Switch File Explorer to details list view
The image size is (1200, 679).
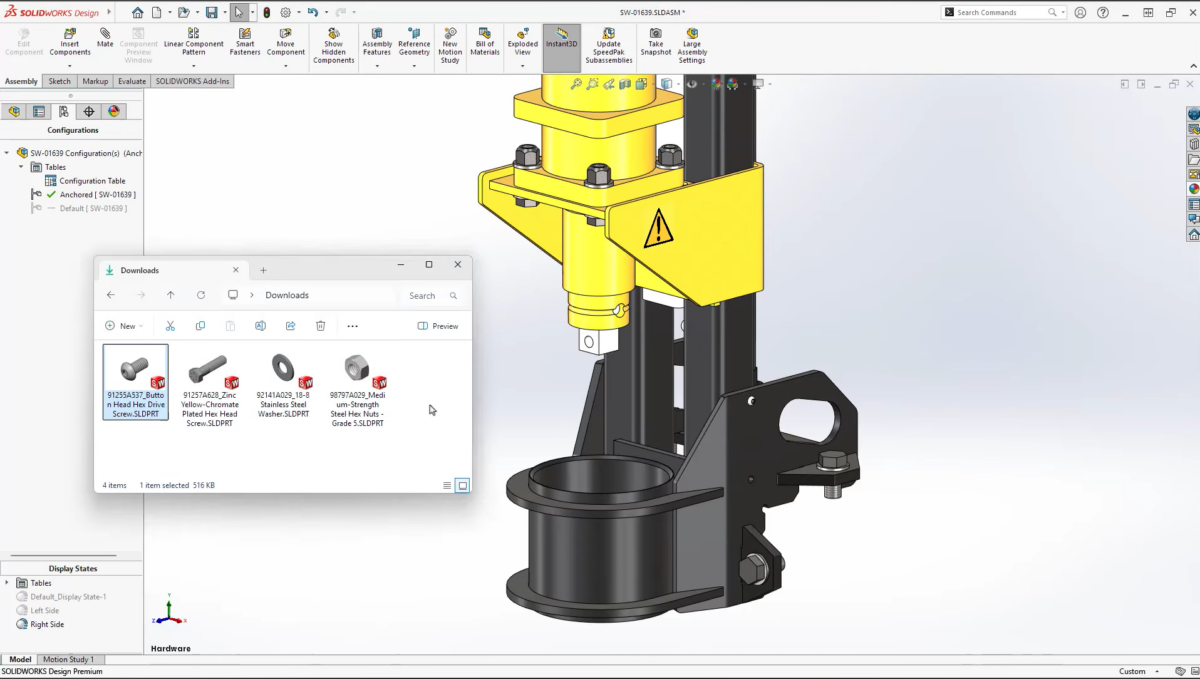(447, 486)
